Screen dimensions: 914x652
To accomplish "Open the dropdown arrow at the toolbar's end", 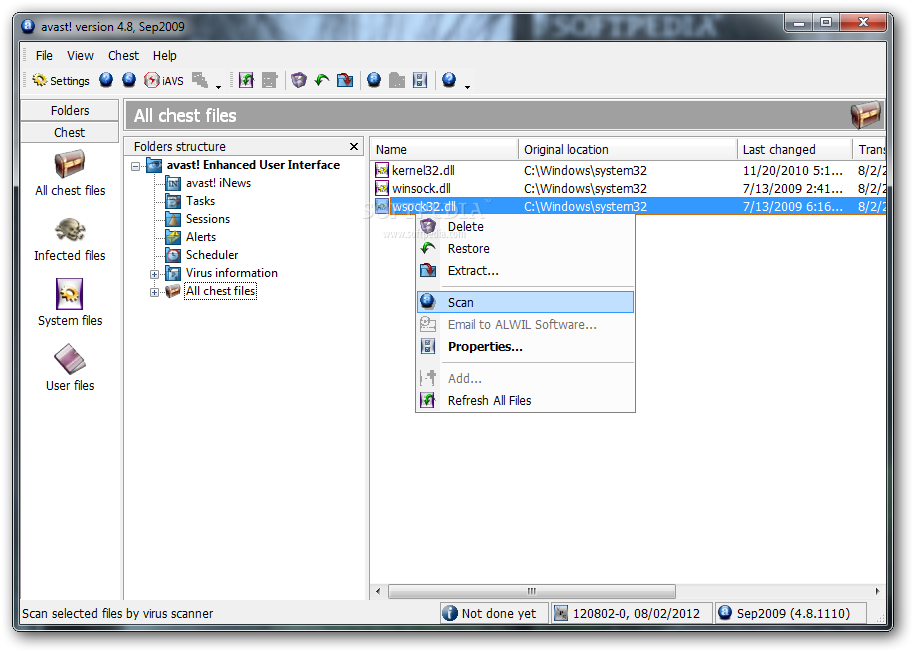I will pyautogui.click(x=467, y=86).
